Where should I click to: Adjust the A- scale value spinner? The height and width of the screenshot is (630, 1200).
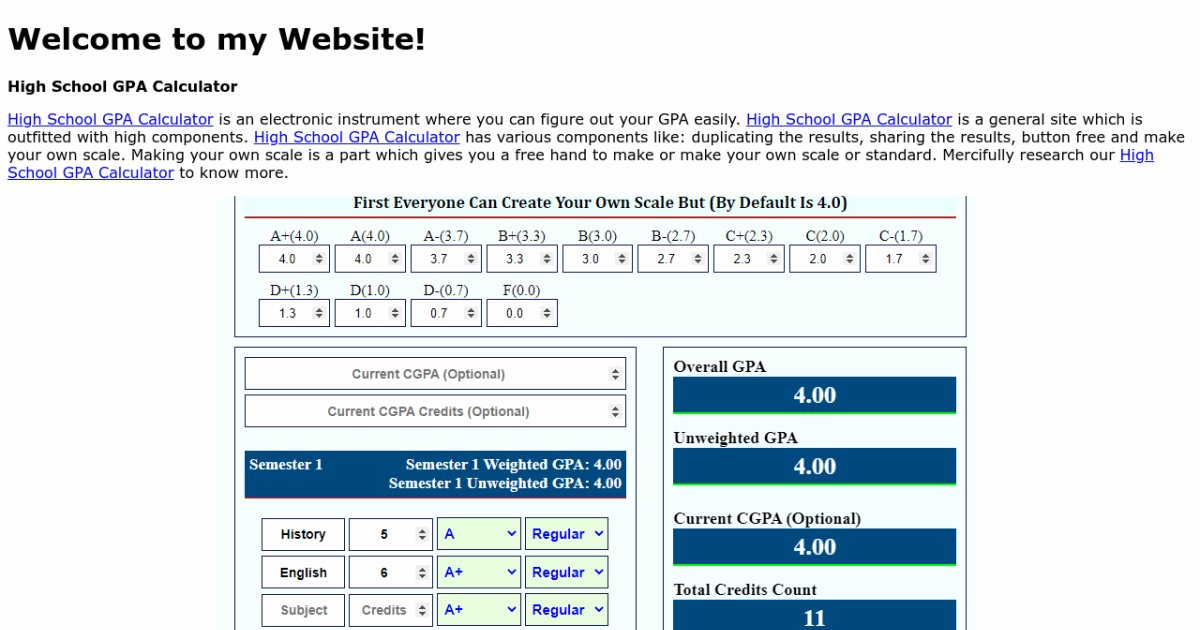coord(471,259)
